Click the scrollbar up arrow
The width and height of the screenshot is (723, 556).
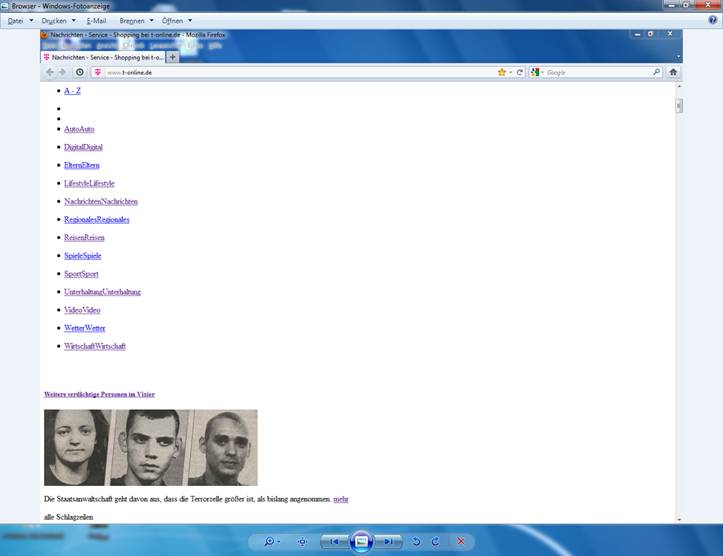(679, 86)
